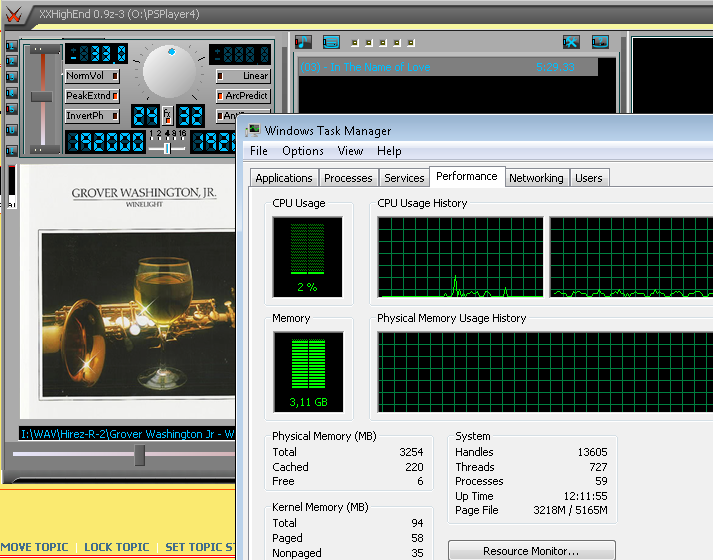The width and height of the screenshot is (713, 560).
Task: Click the Physical Memory Total value 3254
Action: point(411,452)
